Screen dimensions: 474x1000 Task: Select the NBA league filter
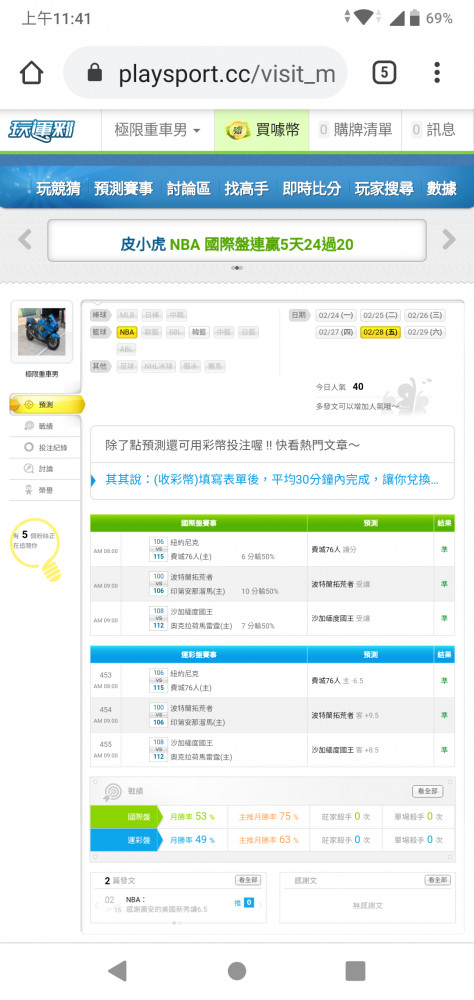click(127, 332)
